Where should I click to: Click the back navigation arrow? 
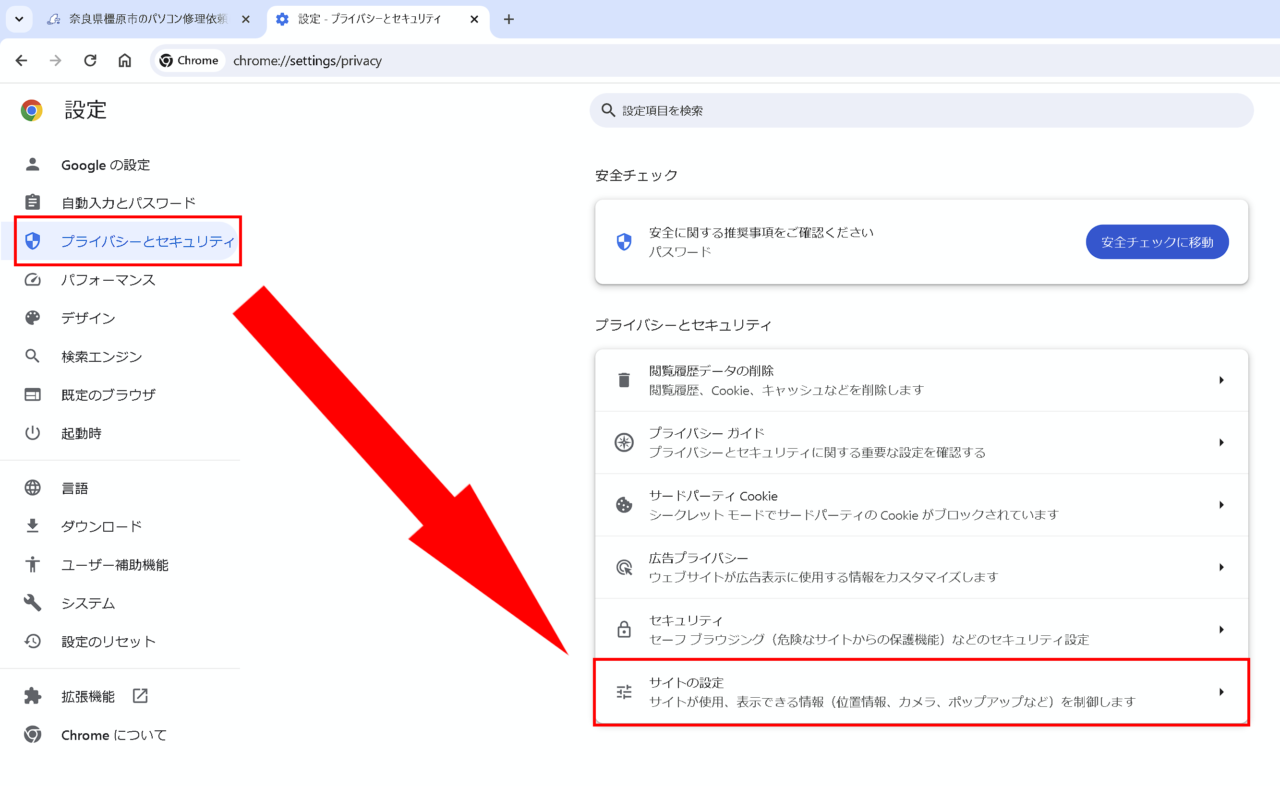(21, 60)
